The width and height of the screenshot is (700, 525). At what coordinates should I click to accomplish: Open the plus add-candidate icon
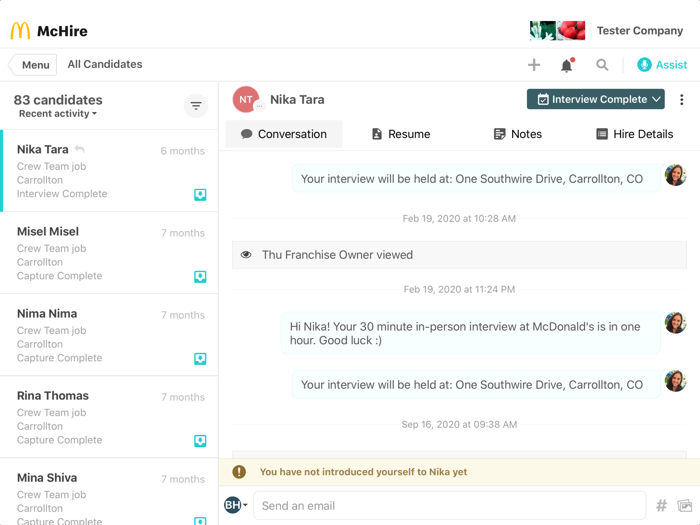(534, 65)
